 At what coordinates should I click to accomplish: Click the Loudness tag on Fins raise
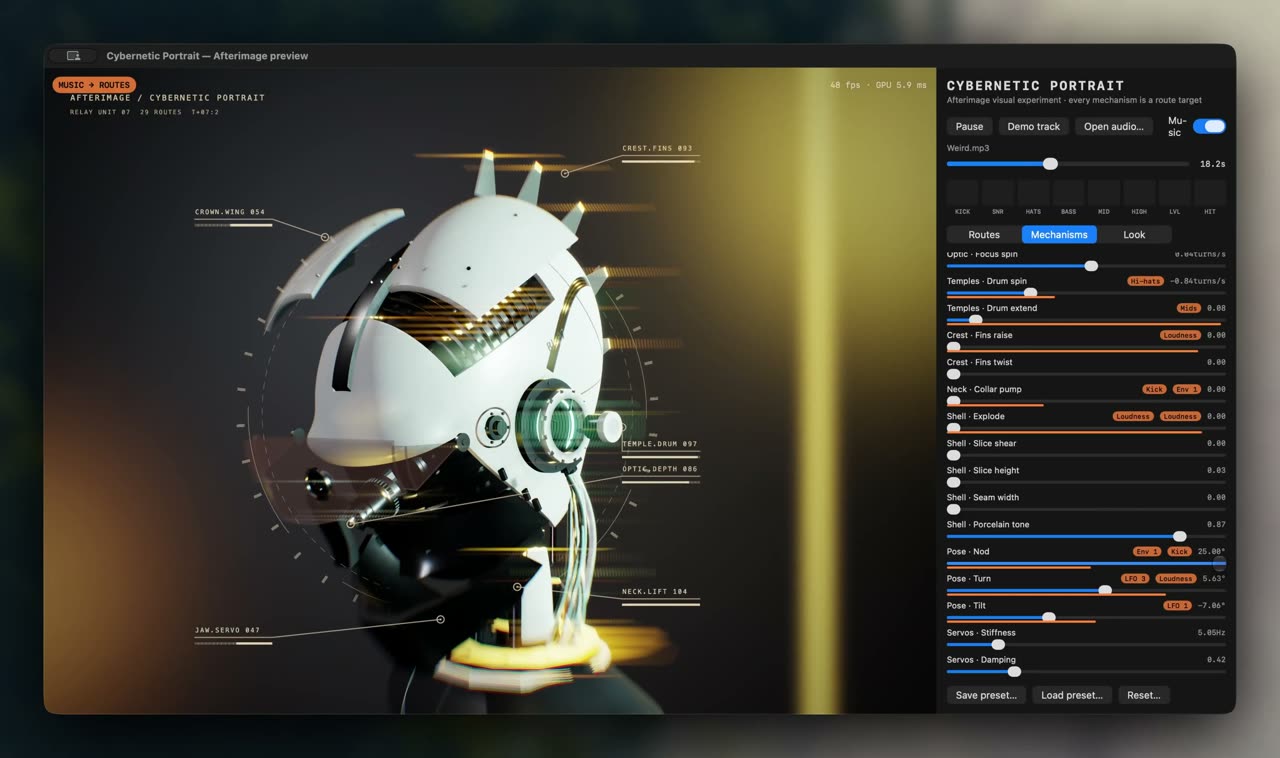1180,335
